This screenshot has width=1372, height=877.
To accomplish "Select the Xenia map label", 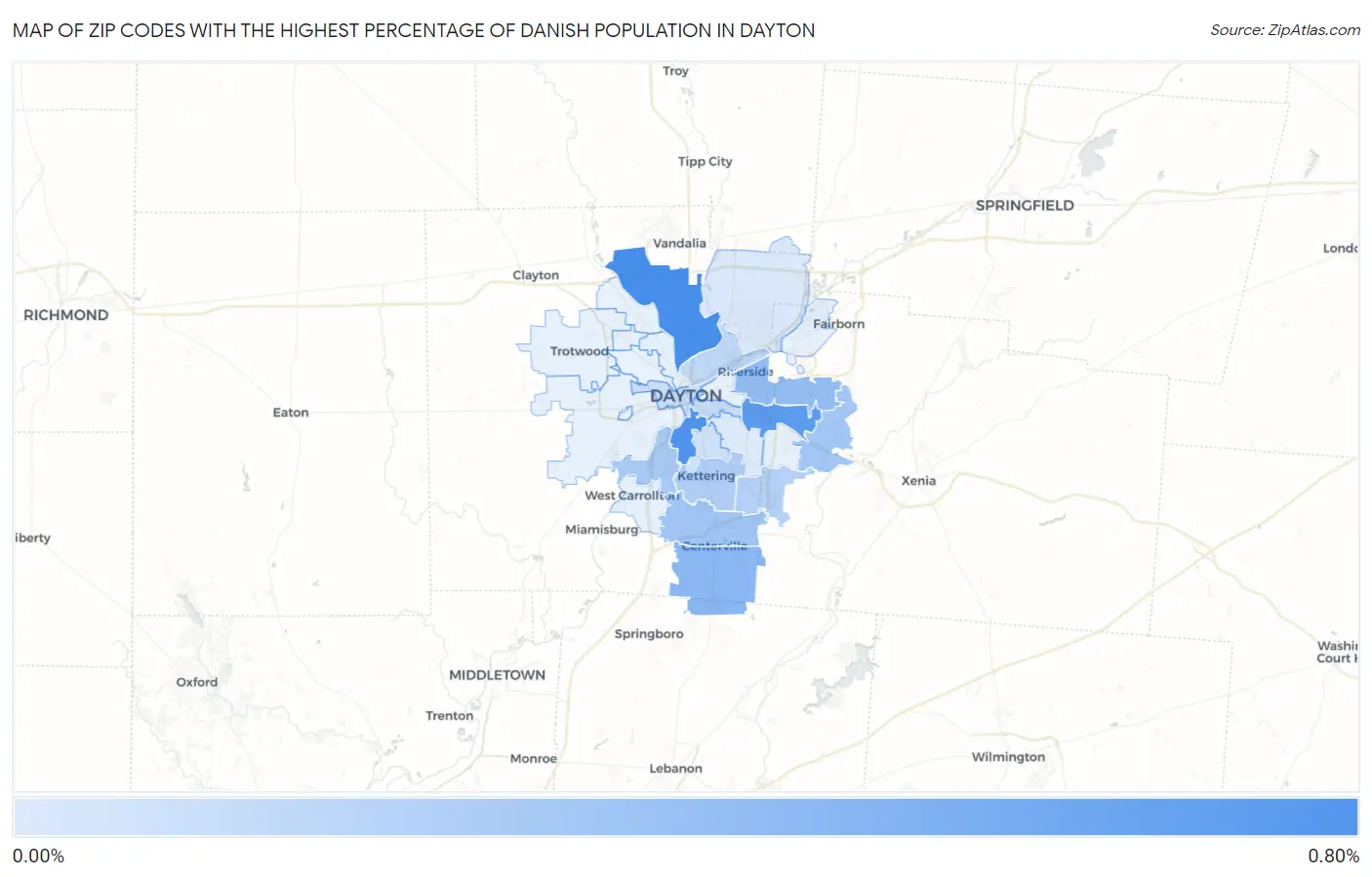I will pyautogui.click(x=918, y=481).
